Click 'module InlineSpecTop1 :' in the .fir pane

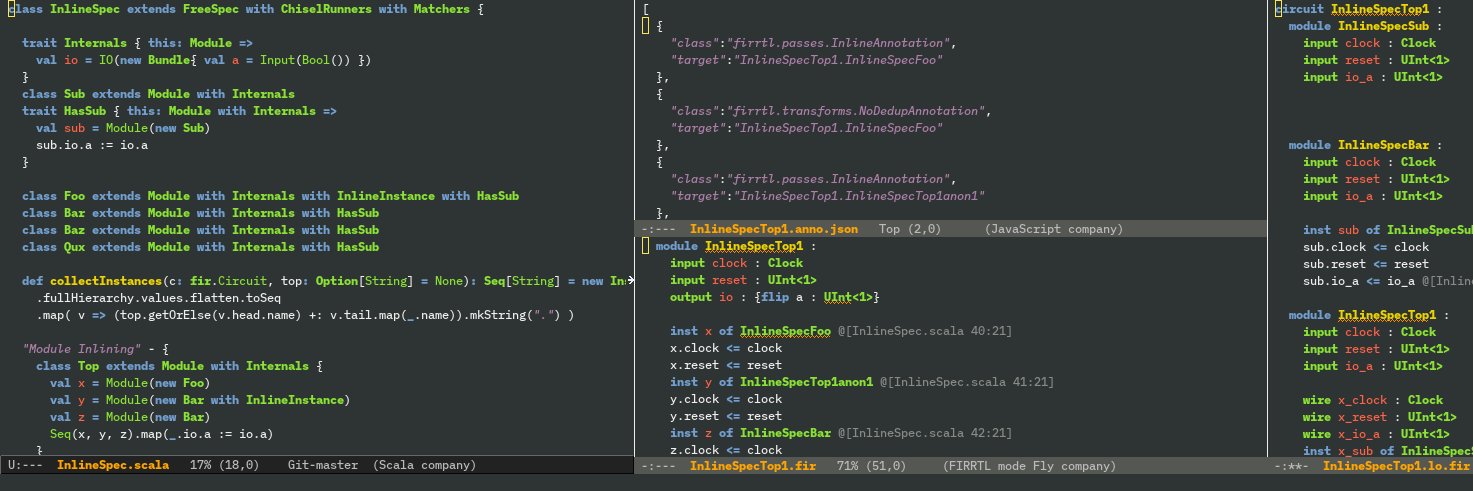tap(737, 246)
